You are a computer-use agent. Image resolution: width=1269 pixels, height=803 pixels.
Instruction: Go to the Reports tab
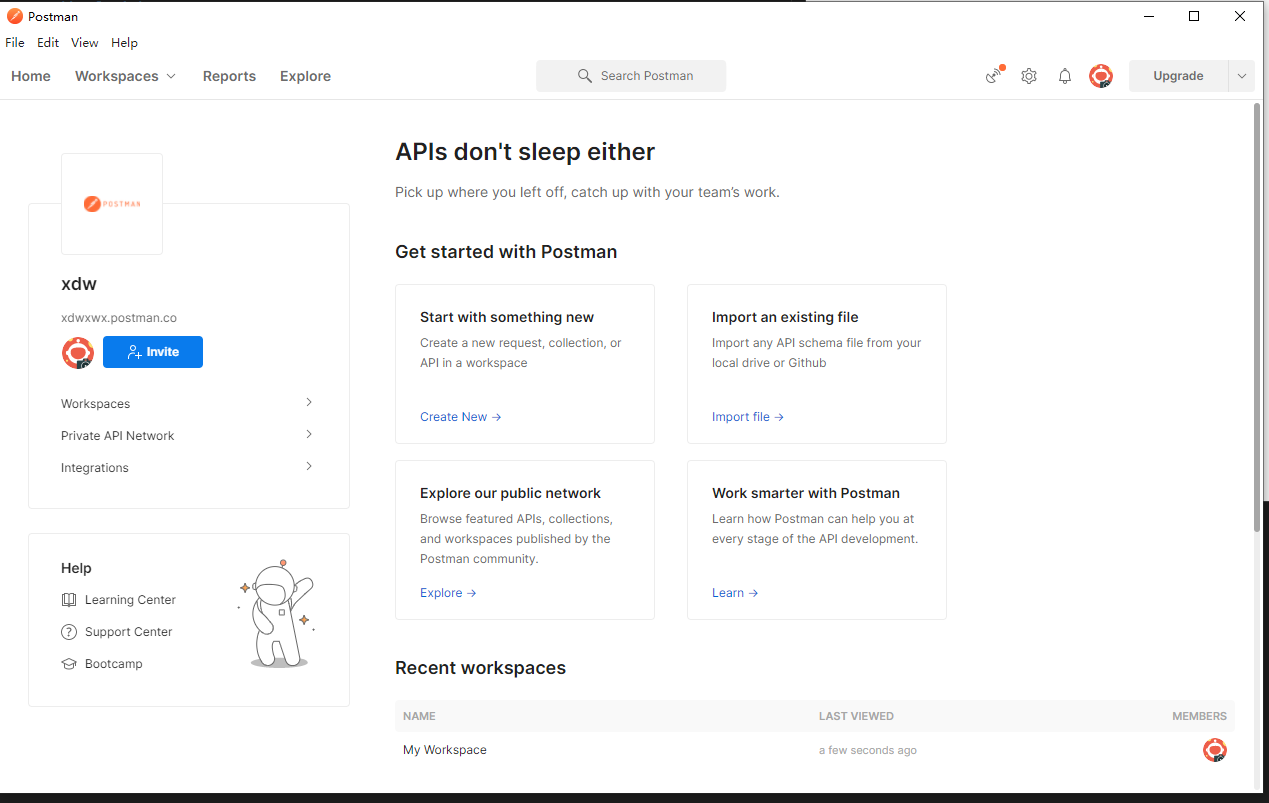coord(229,76)
